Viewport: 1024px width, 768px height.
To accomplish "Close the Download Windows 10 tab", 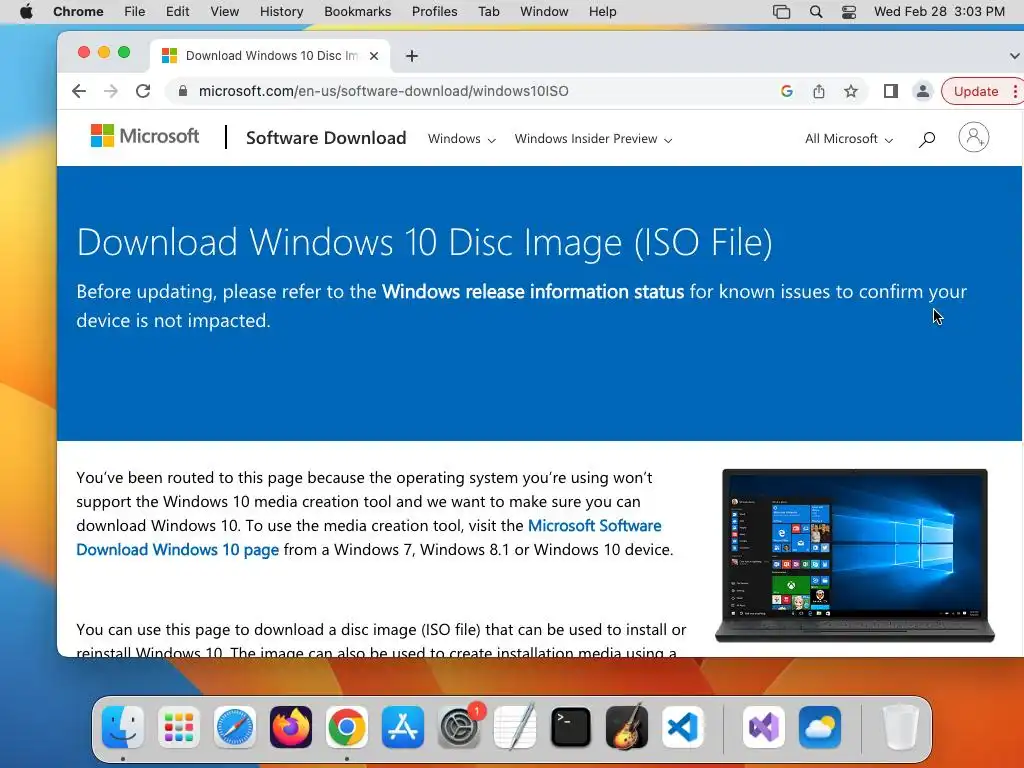I will (x=374, y=56).
